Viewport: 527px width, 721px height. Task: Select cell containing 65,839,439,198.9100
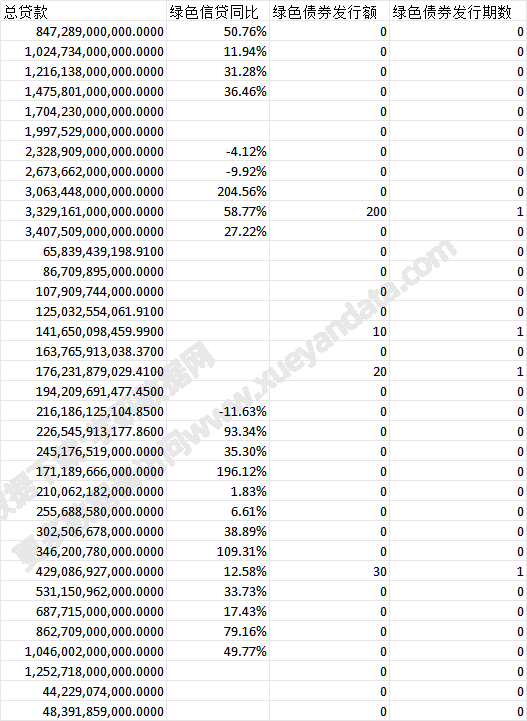[x=83, y=252]
